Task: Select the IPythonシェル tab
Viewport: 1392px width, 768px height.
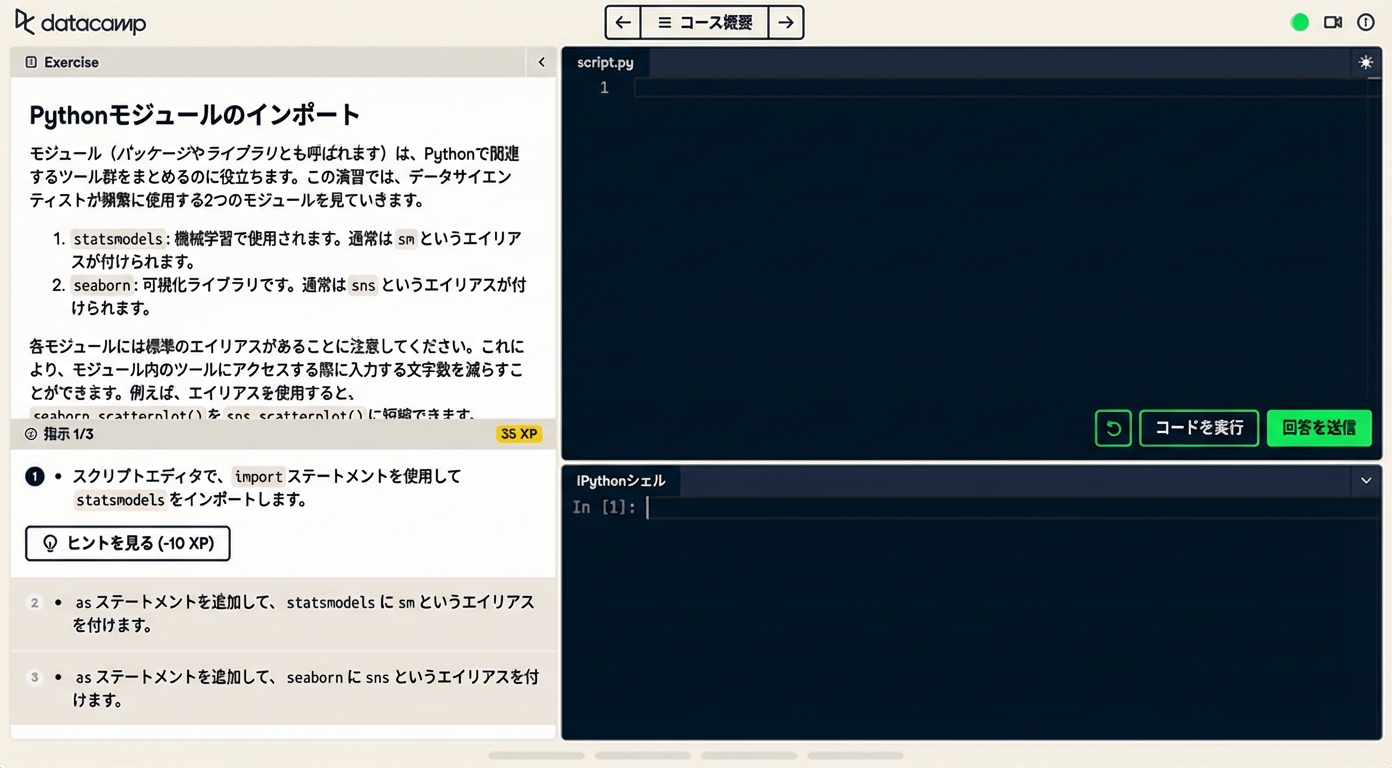Action: pyautogui.click(x=621, y=481)
